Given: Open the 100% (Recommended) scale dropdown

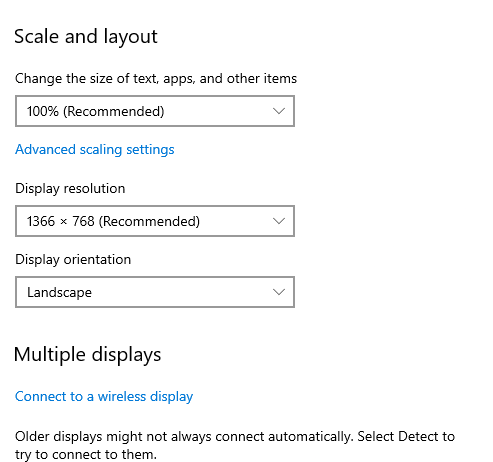Looking at the screenshot, I should (155, 111).
